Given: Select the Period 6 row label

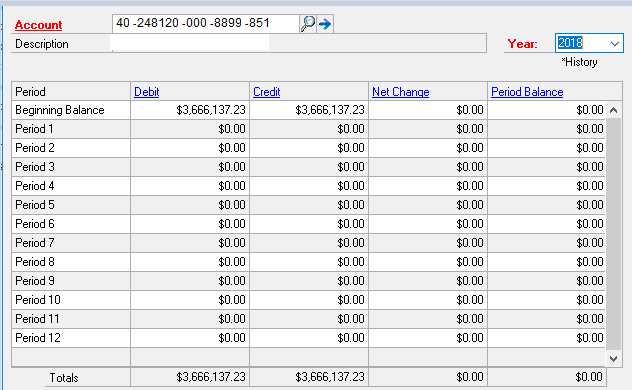Looking at the screenshot, I should click(35, 224).
